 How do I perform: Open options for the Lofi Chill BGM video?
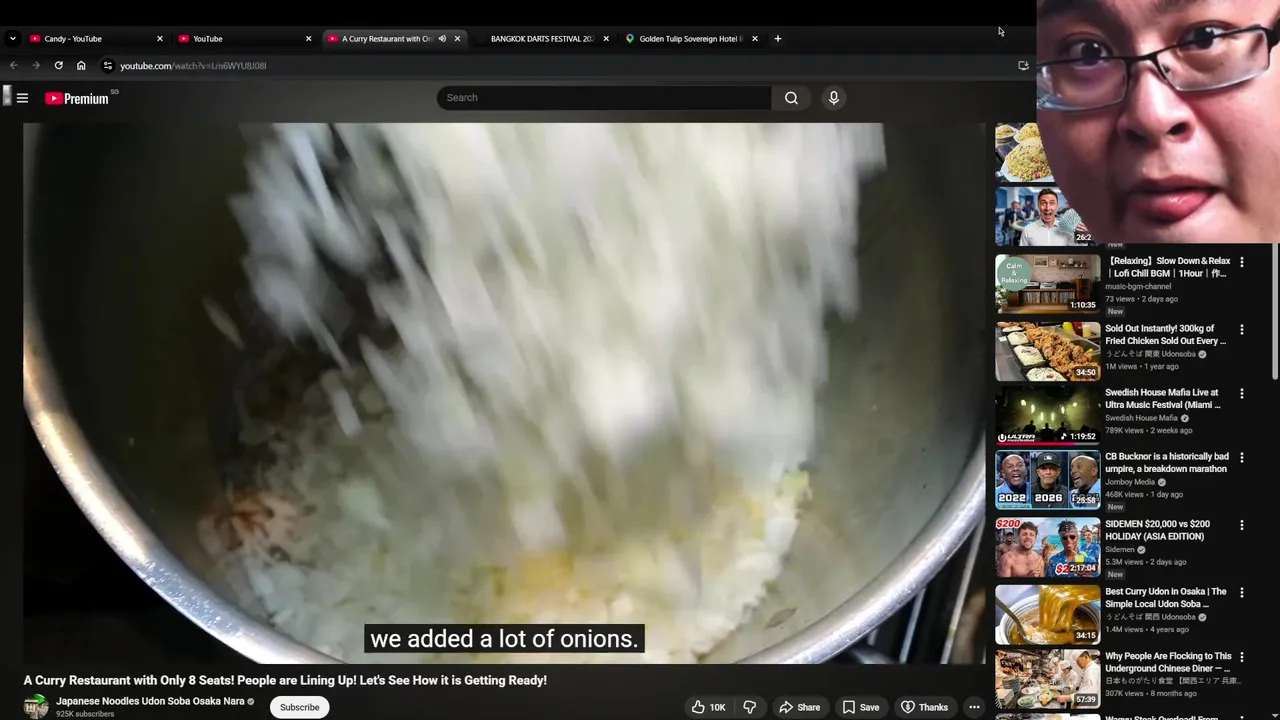tap(1242, 262)
